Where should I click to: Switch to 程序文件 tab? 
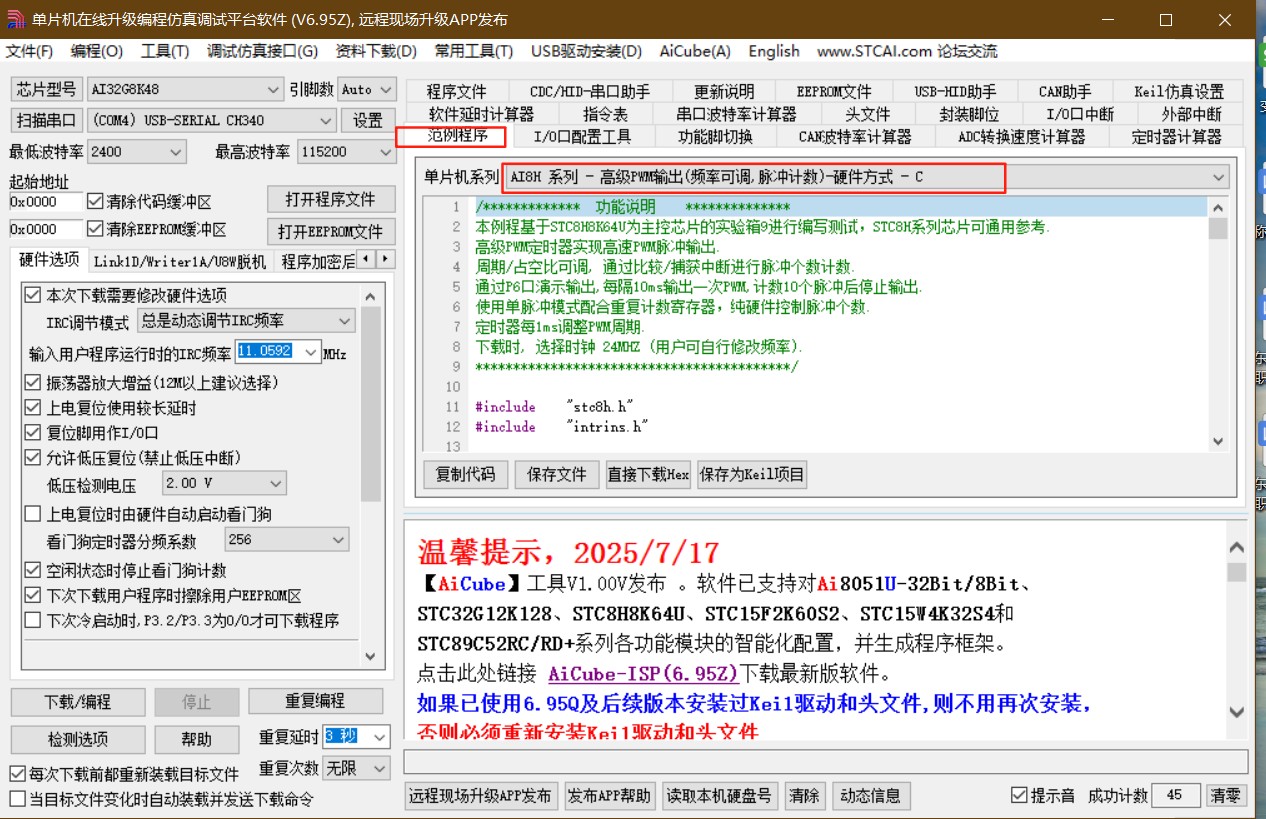point(456,91)
